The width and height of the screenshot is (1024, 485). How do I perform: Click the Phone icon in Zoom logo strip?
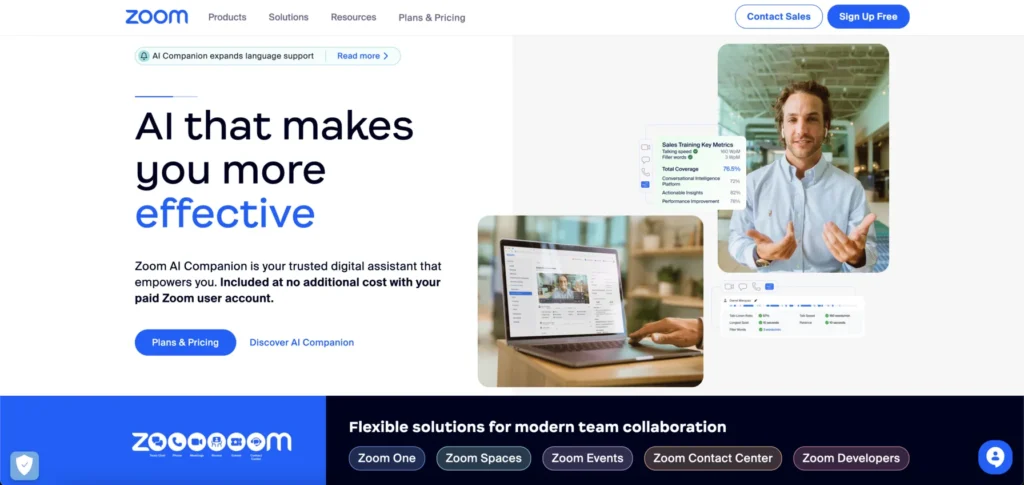(177, 442)
